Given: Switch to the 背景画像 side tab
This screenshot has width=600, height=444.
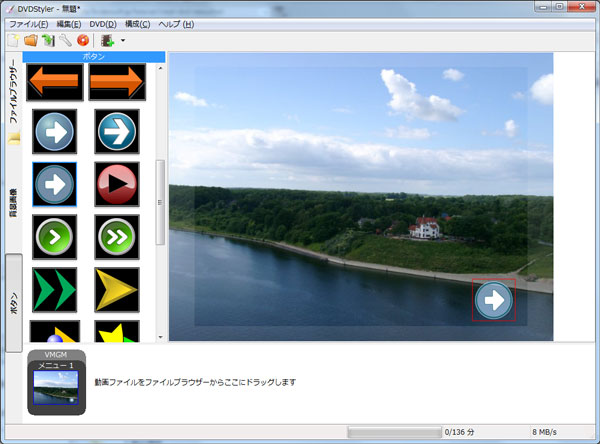Looking at the screenshot, I should (14, 203).
